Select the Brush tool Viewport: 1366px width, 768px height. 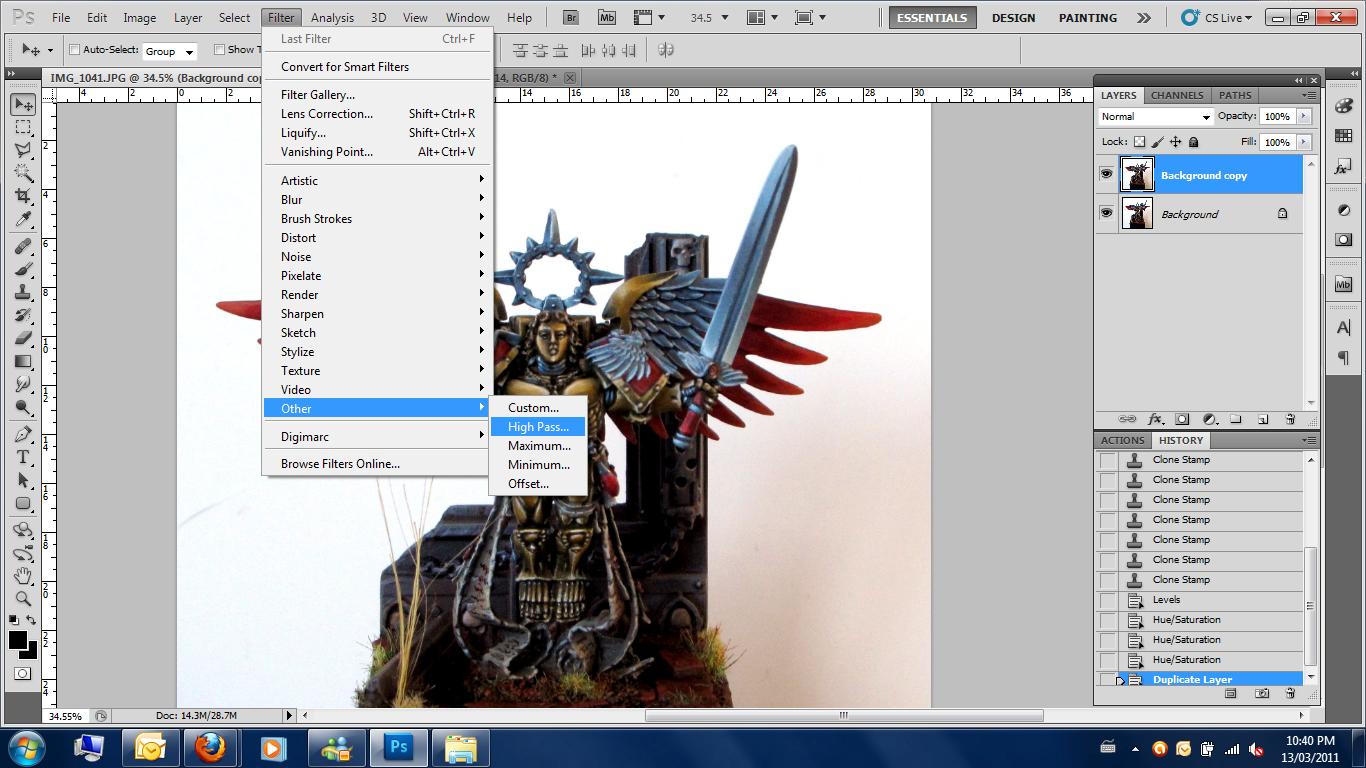[23, 269]
